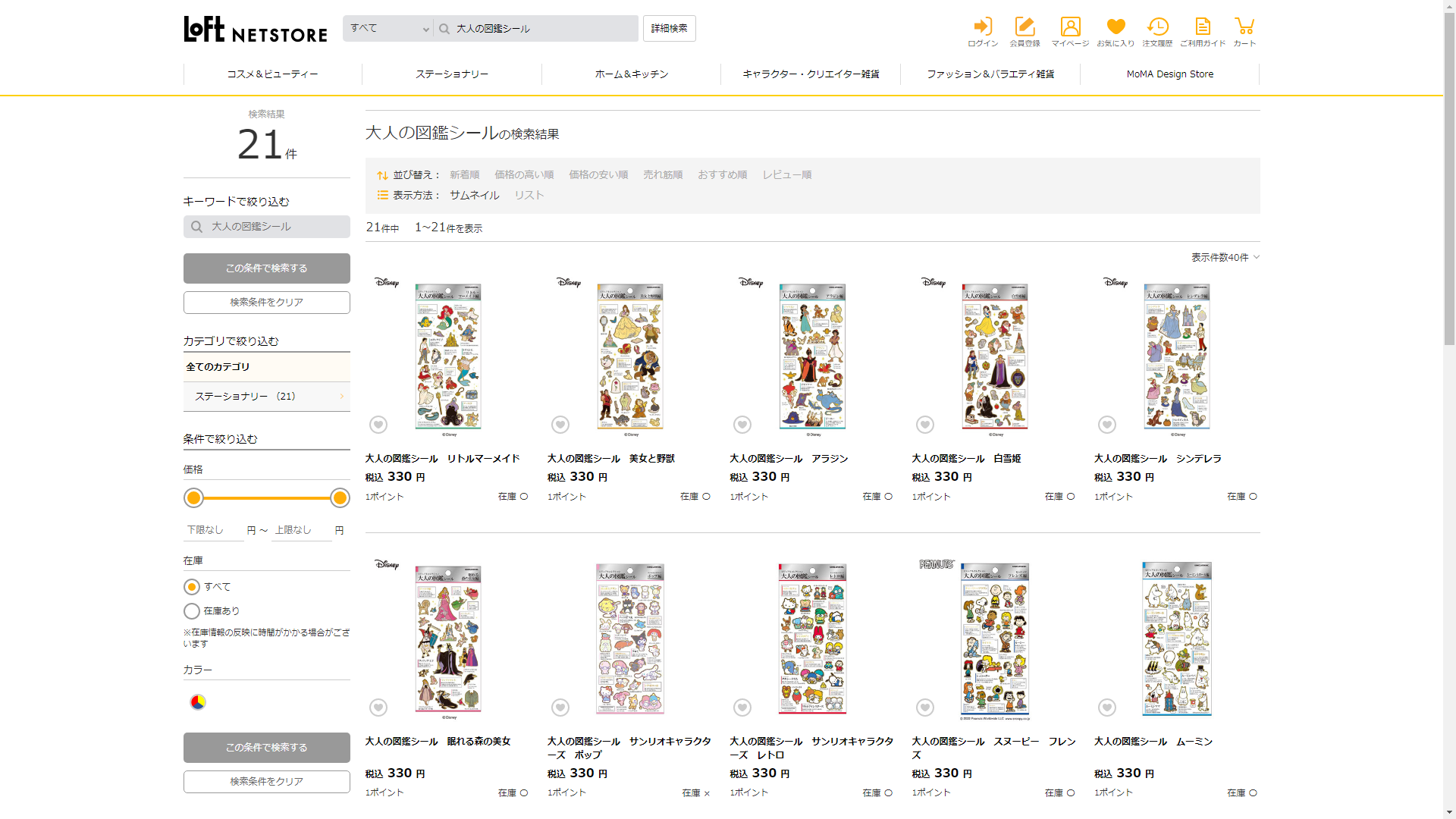This screenshot has width=1456, height=819.
Task: Open 大人の図鑑シール 眠れる森の美女 title
Action: (438, 742)
